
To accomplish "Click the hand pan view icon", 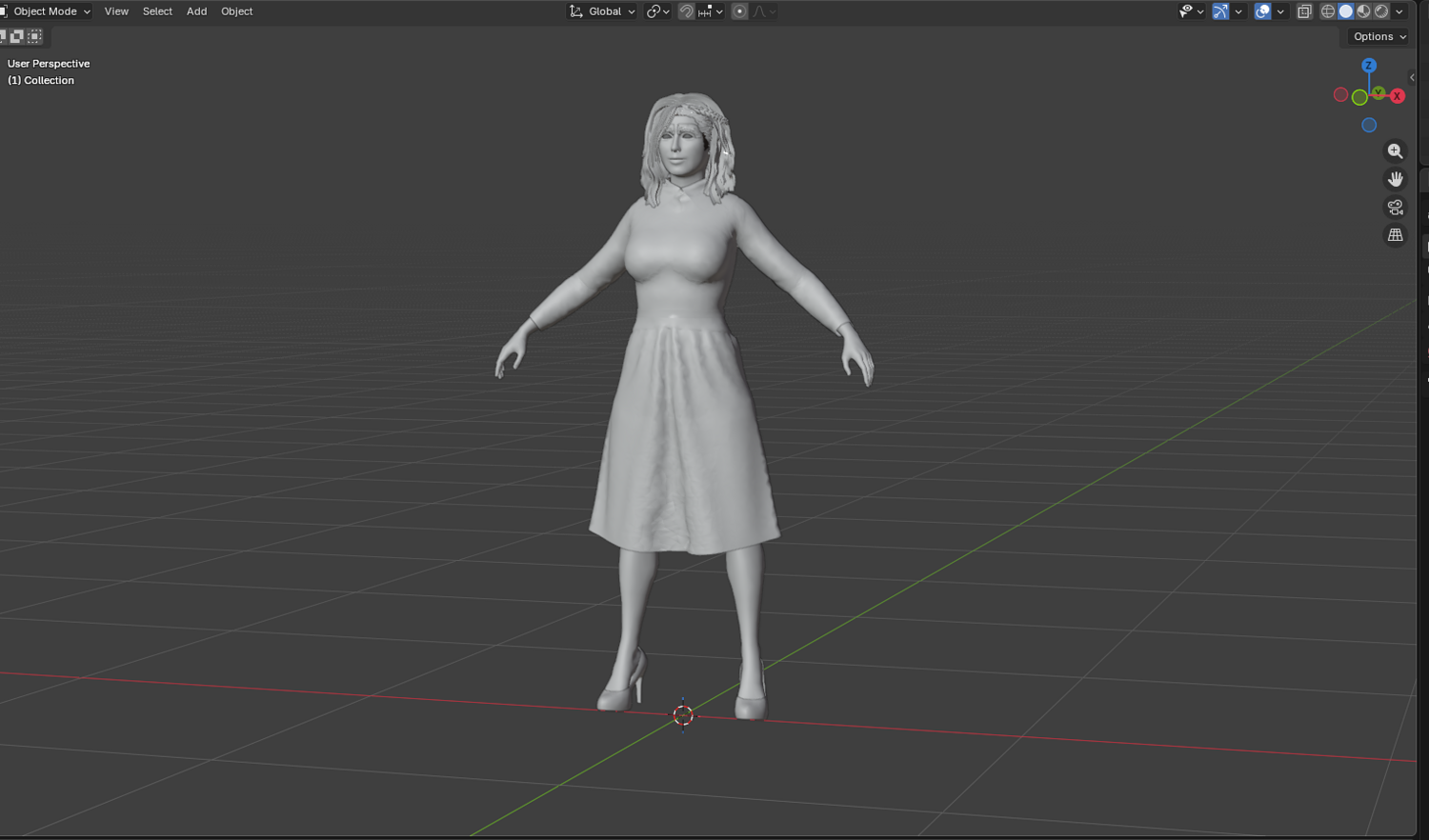I will point(1396,179).
